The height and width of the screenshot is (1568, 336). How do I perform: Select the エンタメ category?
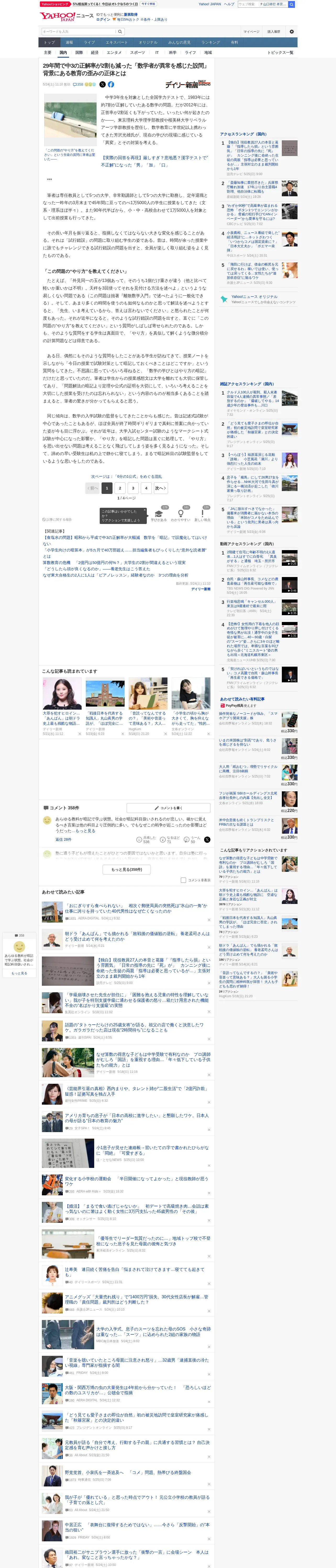click(x=114, y=53)
